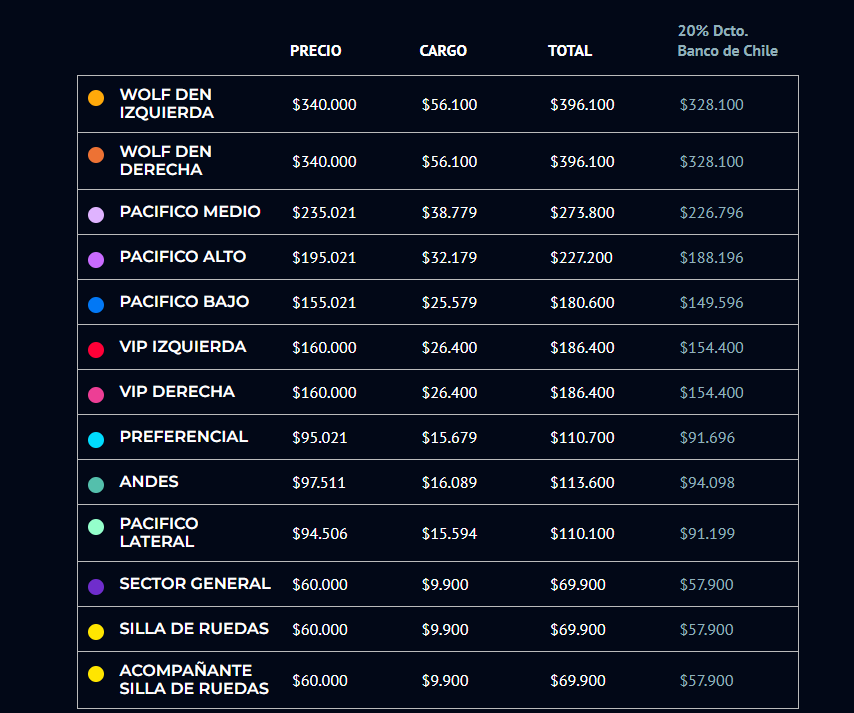Select the SILLA DE RUEDAS row label

click(x=194, y=628)
